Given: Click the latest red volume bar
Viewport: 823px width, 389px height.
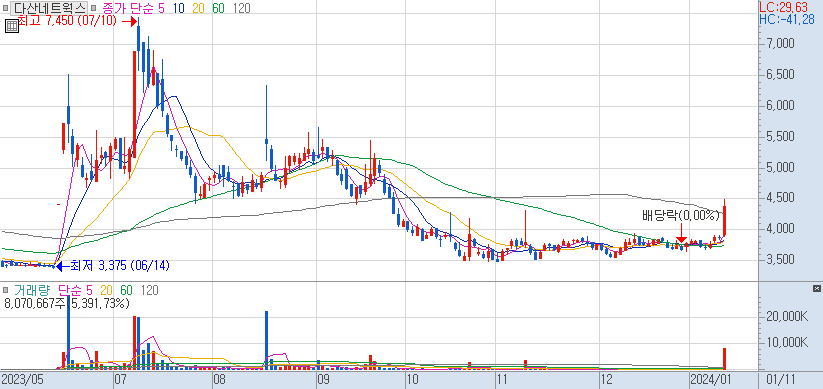Looking at the screenshot, I should pyautogui.click(x=724, y=359).
